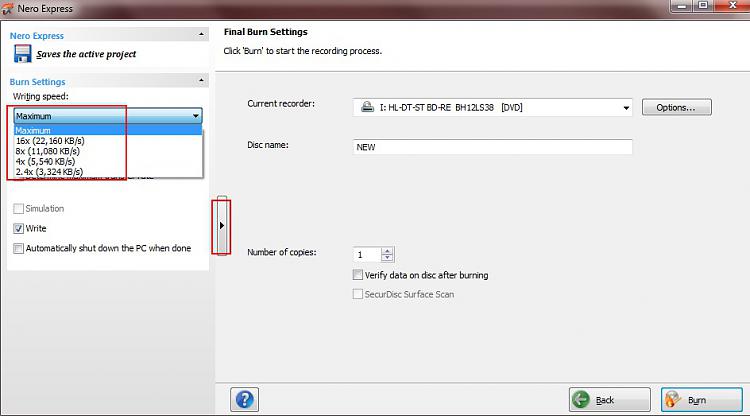Enable Automatically shut down the PC
750x416 pixels.
pyautogui.click(x=19, y=248)
